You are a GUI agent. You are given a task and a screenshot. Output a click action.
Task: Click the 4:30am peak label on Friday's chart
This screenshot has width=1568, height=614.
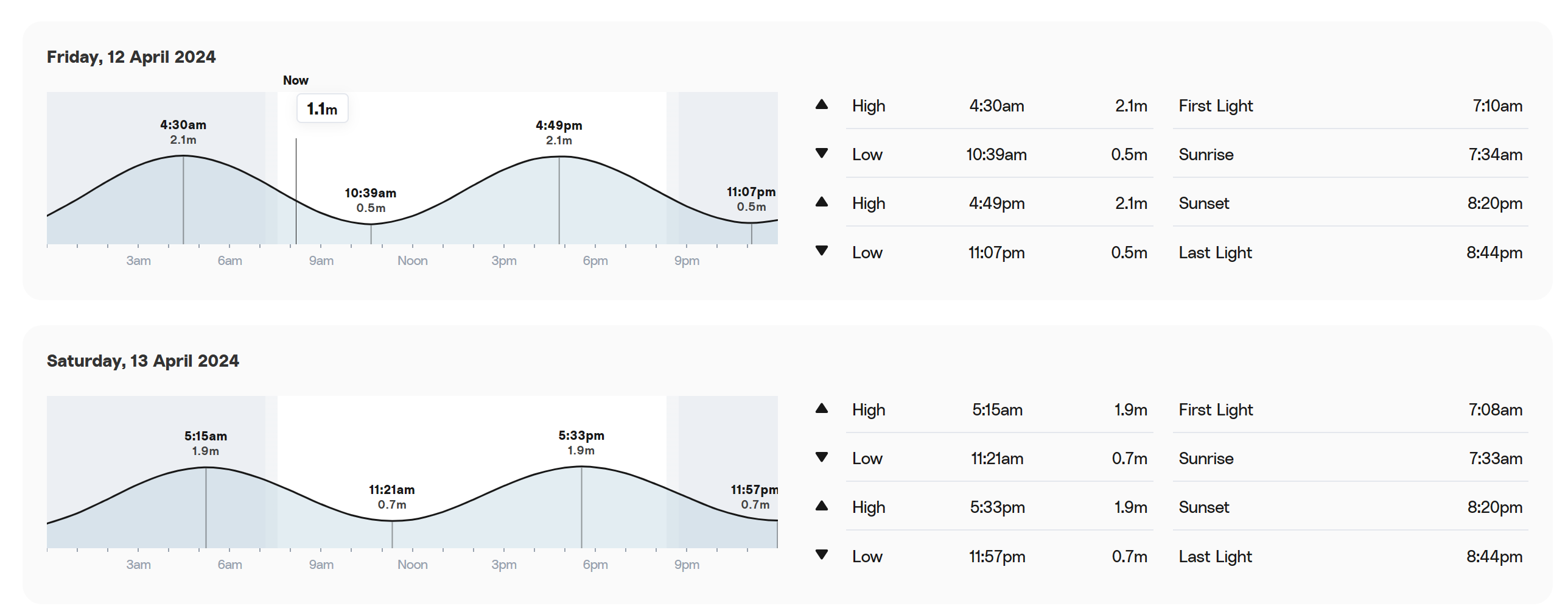(183, 125)
